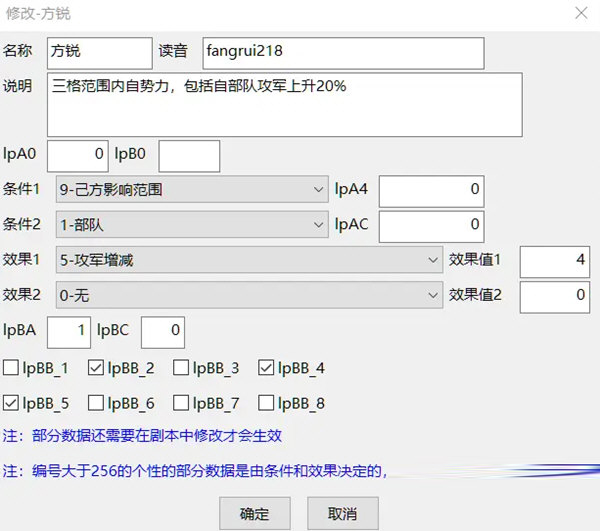Close the 修改-方锐 dialog window
600x531 pixels.
(x=581, y=13)
